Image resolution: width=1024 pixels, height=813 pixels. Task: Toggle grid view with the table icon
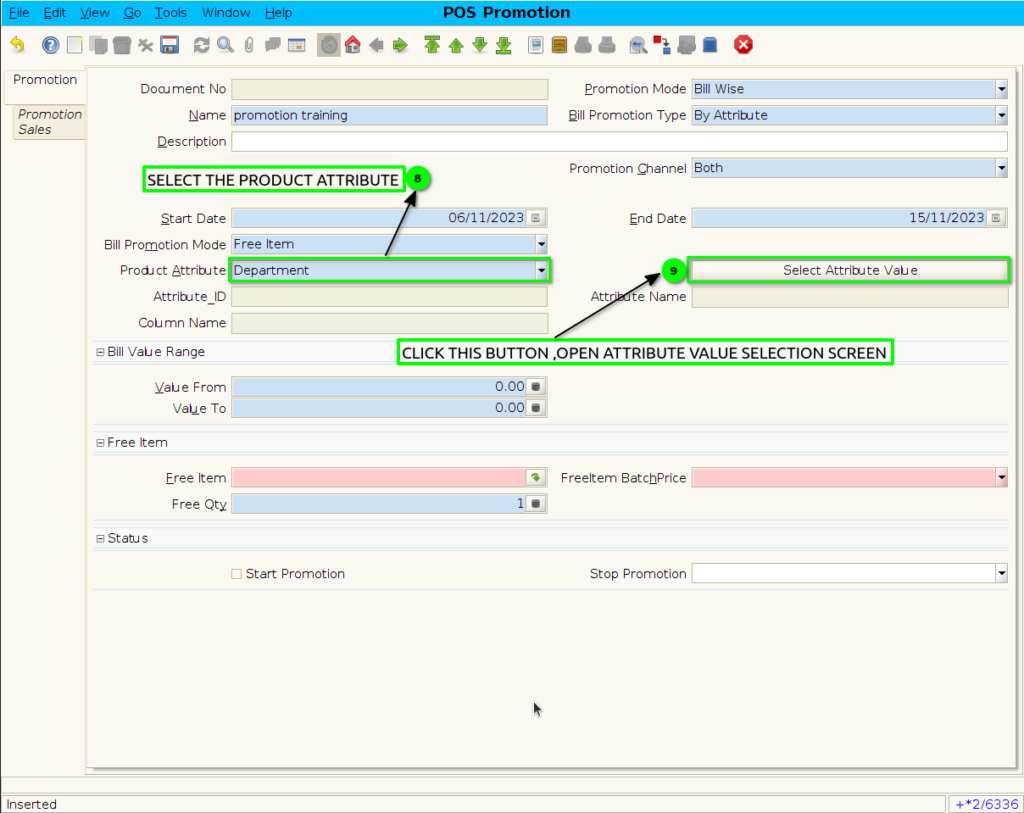pyautogui.click(x=296, y=45)
